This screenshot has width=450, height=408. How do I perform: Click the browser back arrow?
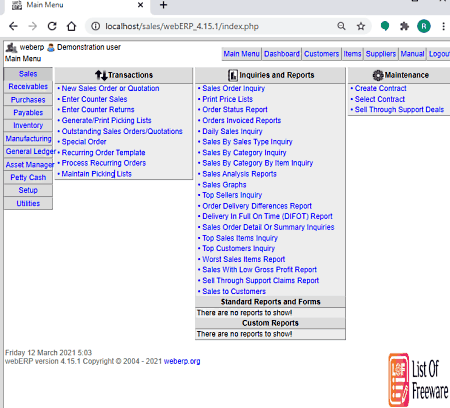coord(13,26)
